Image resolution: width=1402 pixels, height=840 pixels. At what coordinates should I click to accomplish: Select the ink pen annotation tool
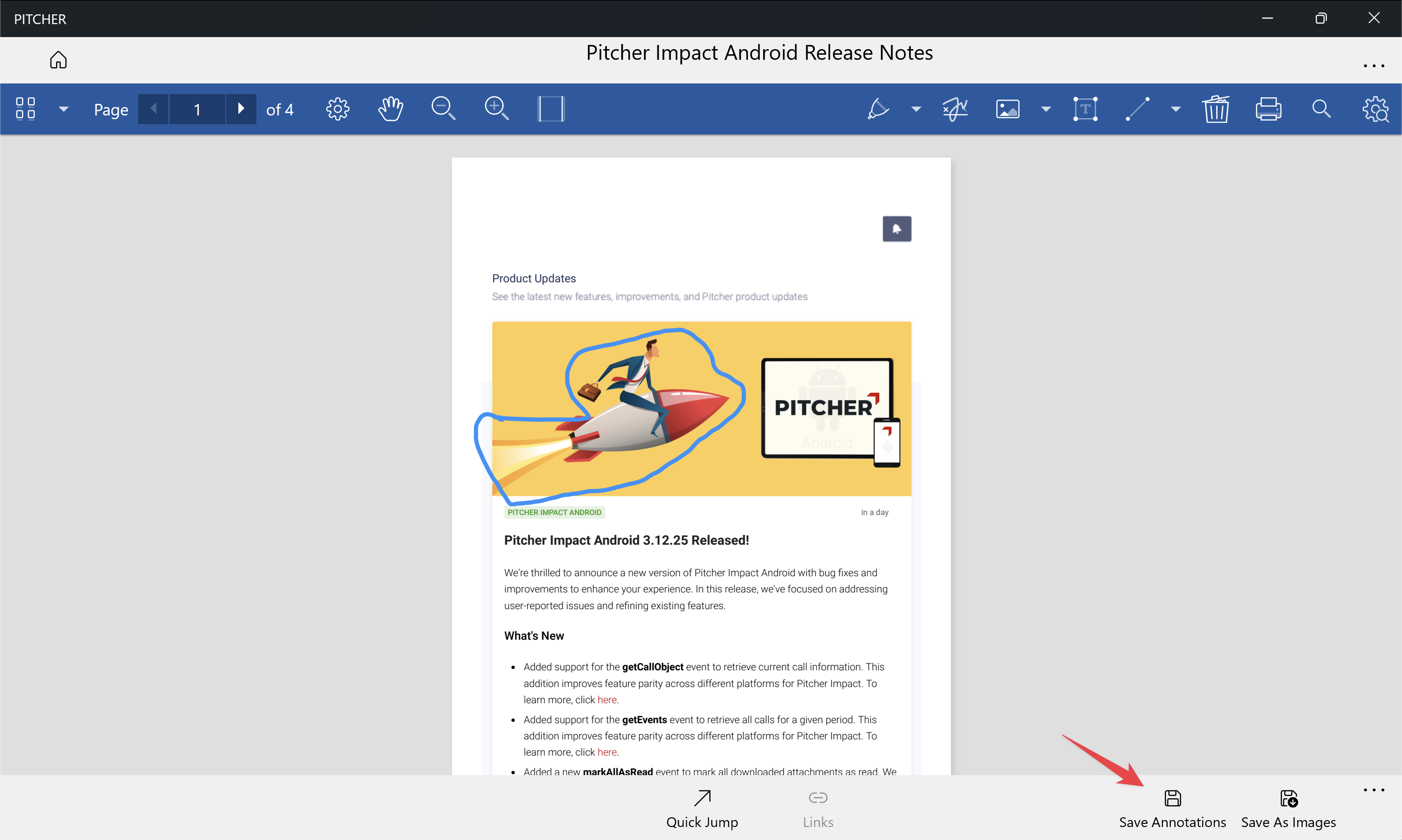pos(878,108)
